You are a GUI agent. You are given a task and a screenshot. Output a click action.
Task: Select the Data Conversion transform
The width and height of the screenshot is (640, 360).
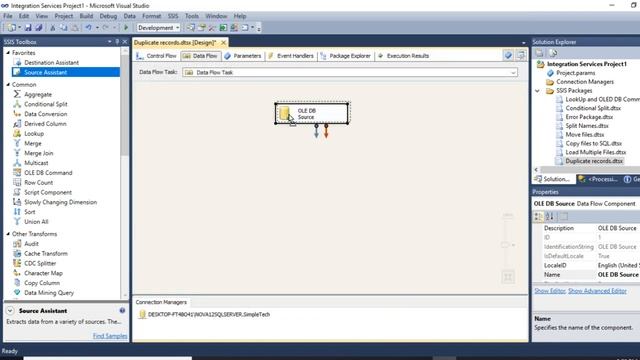46,114
